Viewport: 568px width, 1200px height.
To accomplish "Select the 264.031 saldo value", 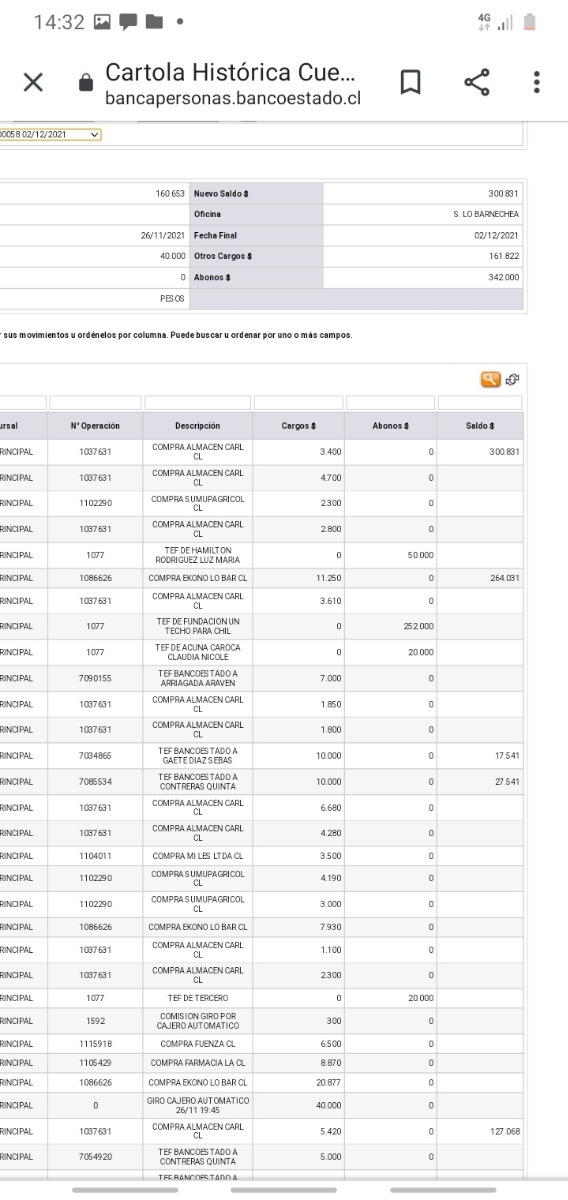I will coord(505,578).
